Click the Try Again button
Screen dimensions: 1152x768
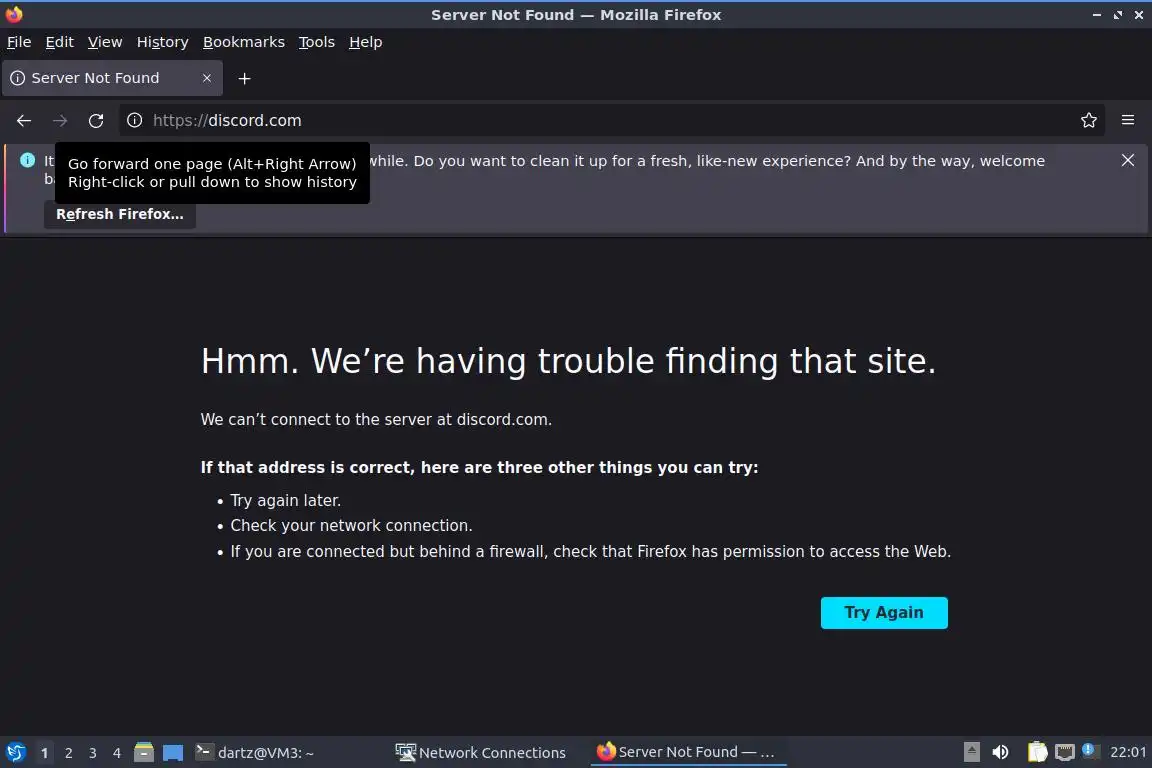[884, 613]
